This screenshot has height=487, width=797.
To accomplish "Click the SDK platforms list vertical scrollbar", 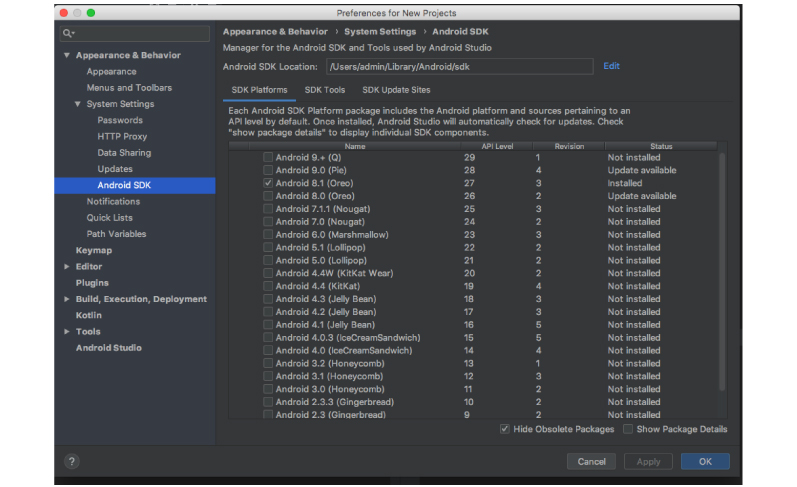I will [x=723, y=200].
